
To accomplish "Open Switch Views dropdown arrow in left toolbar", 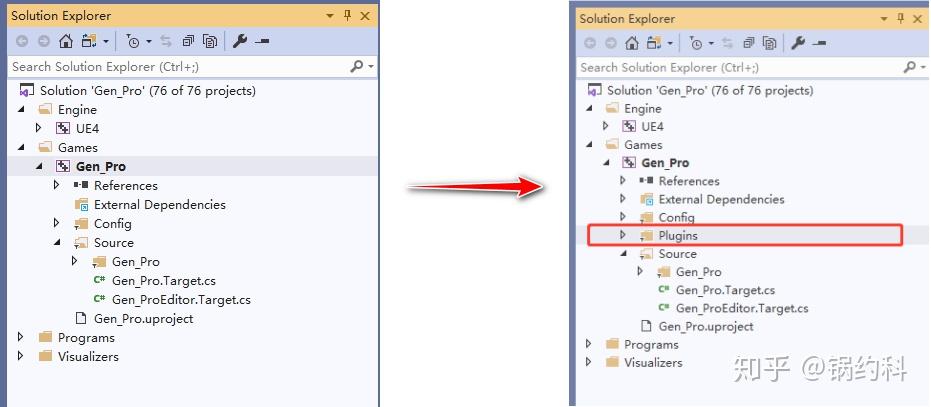I will (106, 42).
